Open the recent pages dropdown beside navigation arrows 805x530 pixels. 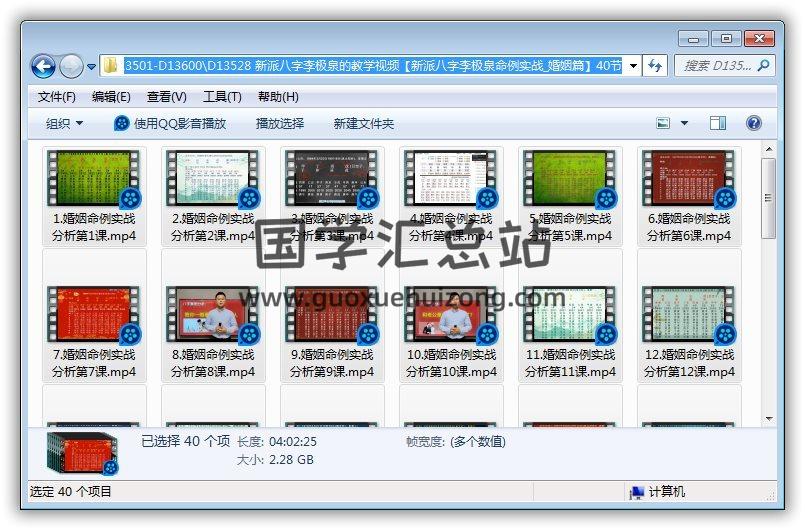tap(91, 67)
